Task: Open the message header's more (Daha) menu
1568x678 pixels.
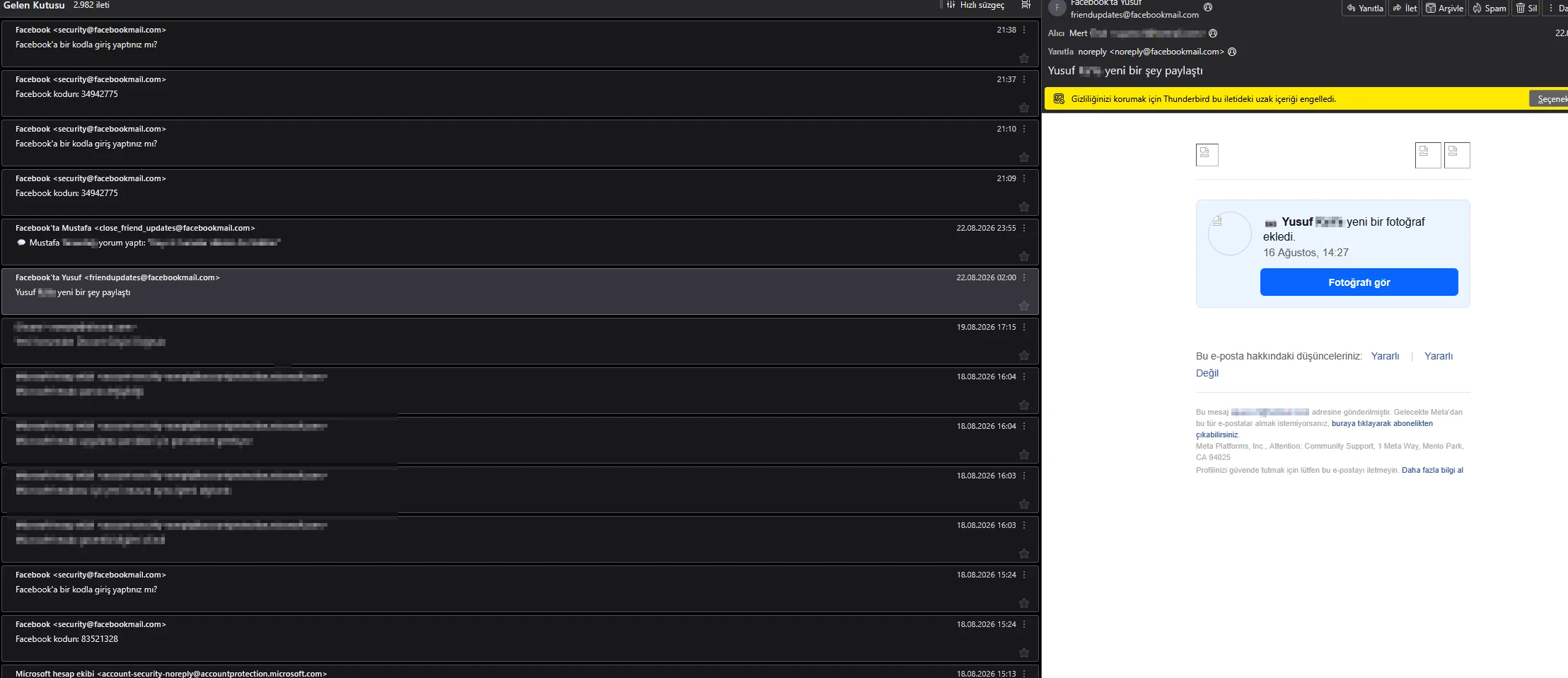Action: pyautogui.click(x=1556, y=8)
